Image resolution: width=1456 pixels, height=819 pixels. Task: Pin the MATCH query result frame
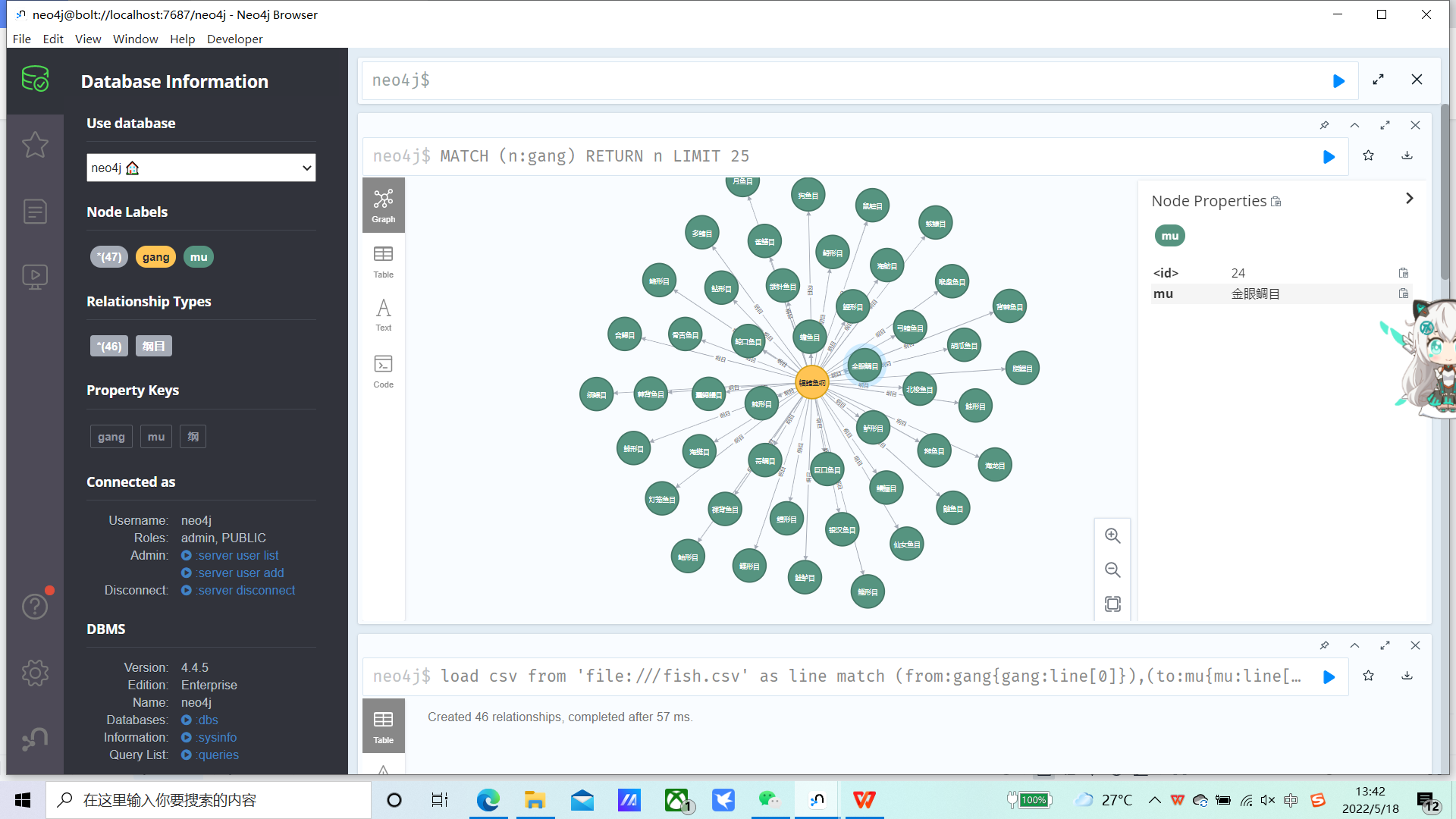(x=1324, y=125)
